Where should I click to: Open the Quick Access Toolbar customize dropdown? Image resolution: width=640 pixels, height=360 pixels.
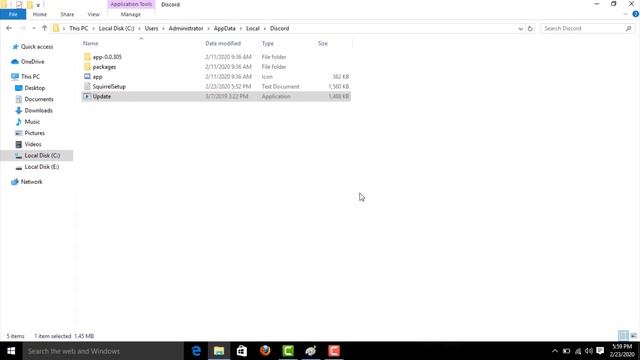click(38, 5)
